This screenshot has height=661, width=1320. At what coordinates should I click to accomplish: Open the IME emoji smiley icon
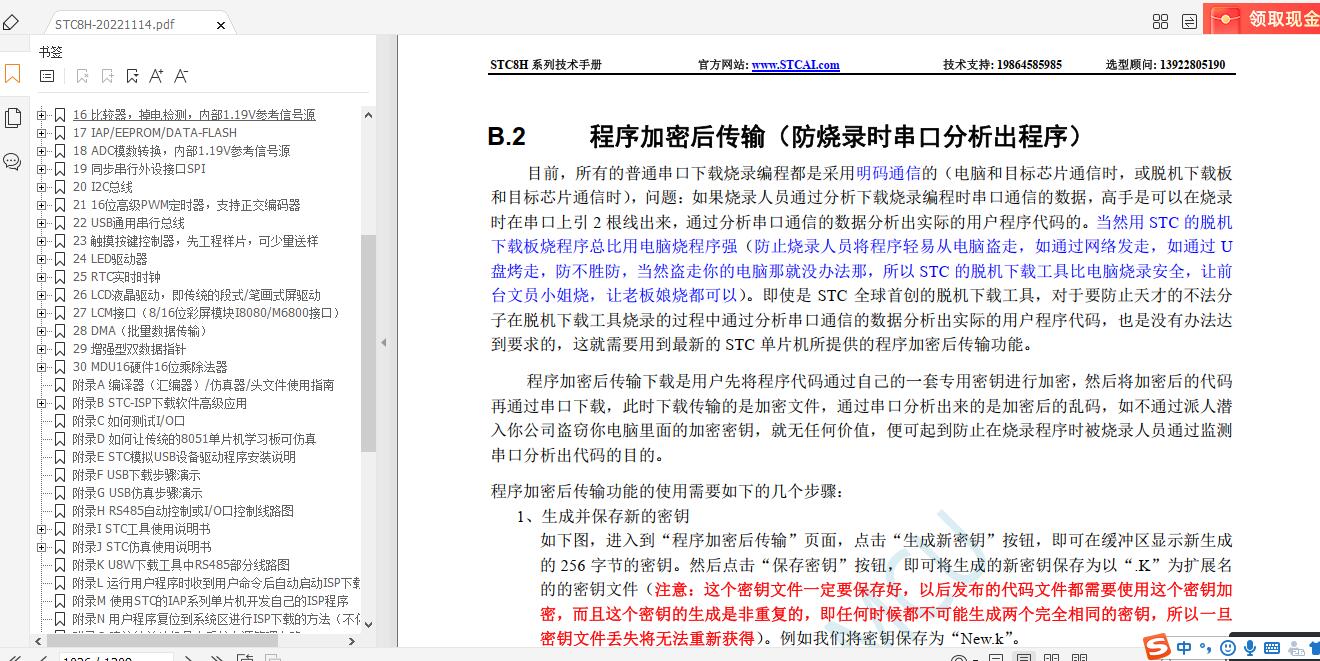coord(1228,648)
